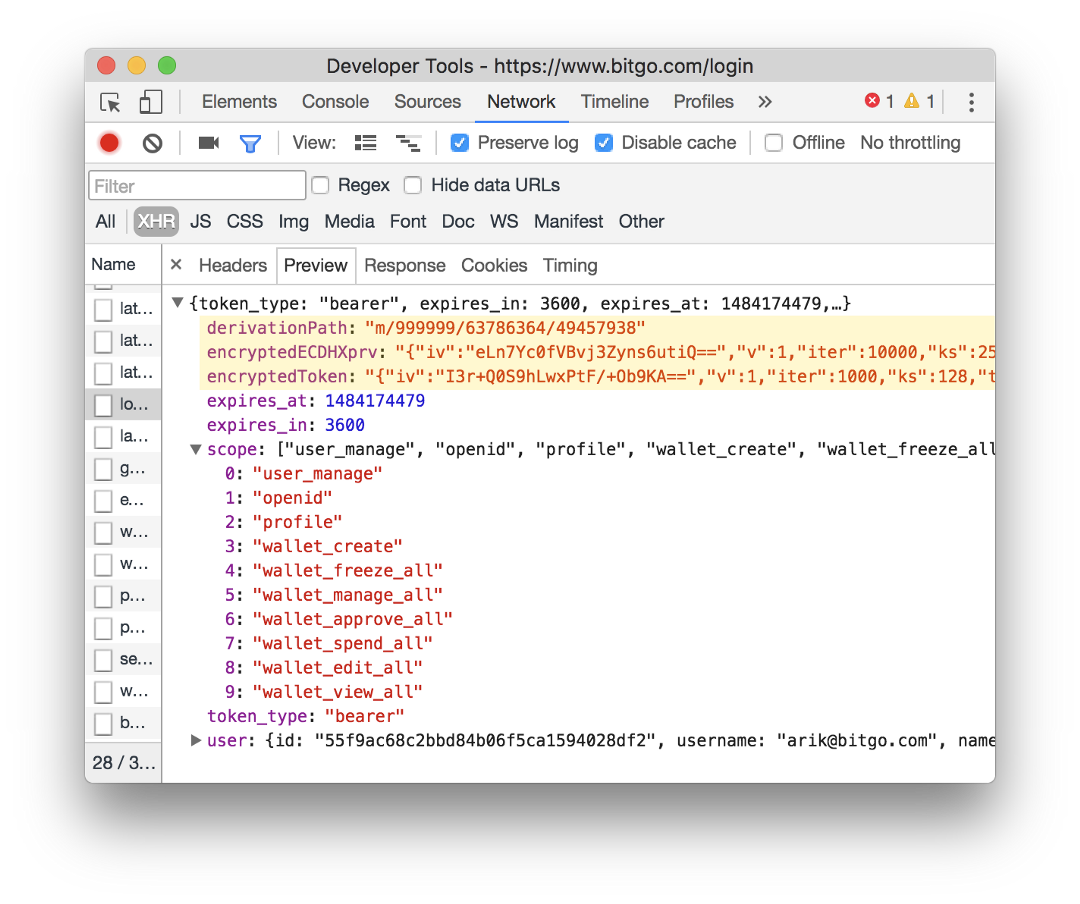Open DevTools three-dot customize menu
Image resolution: width=1080 pixels, height=904 pixels.
coord(971,103)
